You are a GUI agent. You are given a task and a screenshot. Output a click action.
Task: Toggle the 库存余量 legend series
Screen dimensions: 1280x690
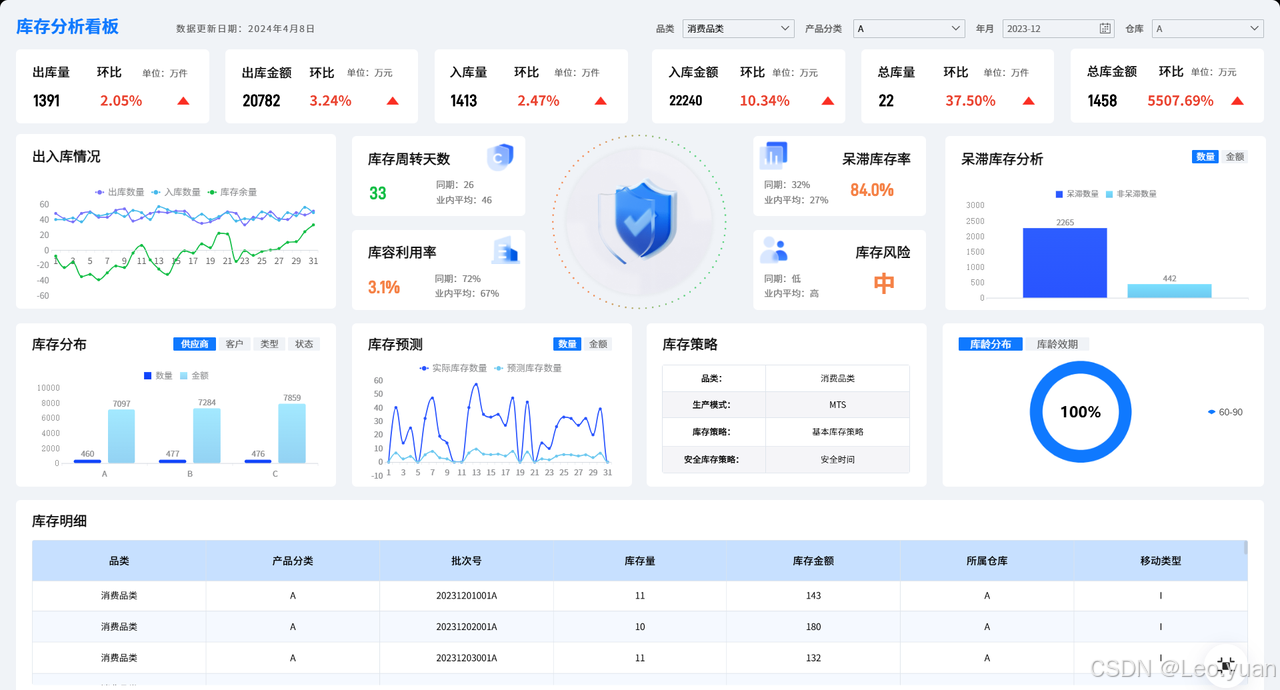tap(232, 192)
